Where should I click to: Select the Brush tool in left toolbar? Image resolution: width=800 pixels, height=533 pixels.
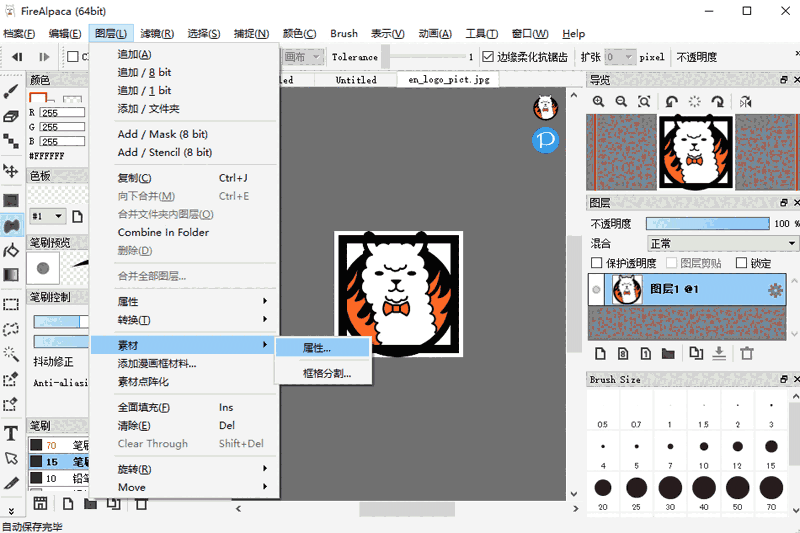coord(11,92)
